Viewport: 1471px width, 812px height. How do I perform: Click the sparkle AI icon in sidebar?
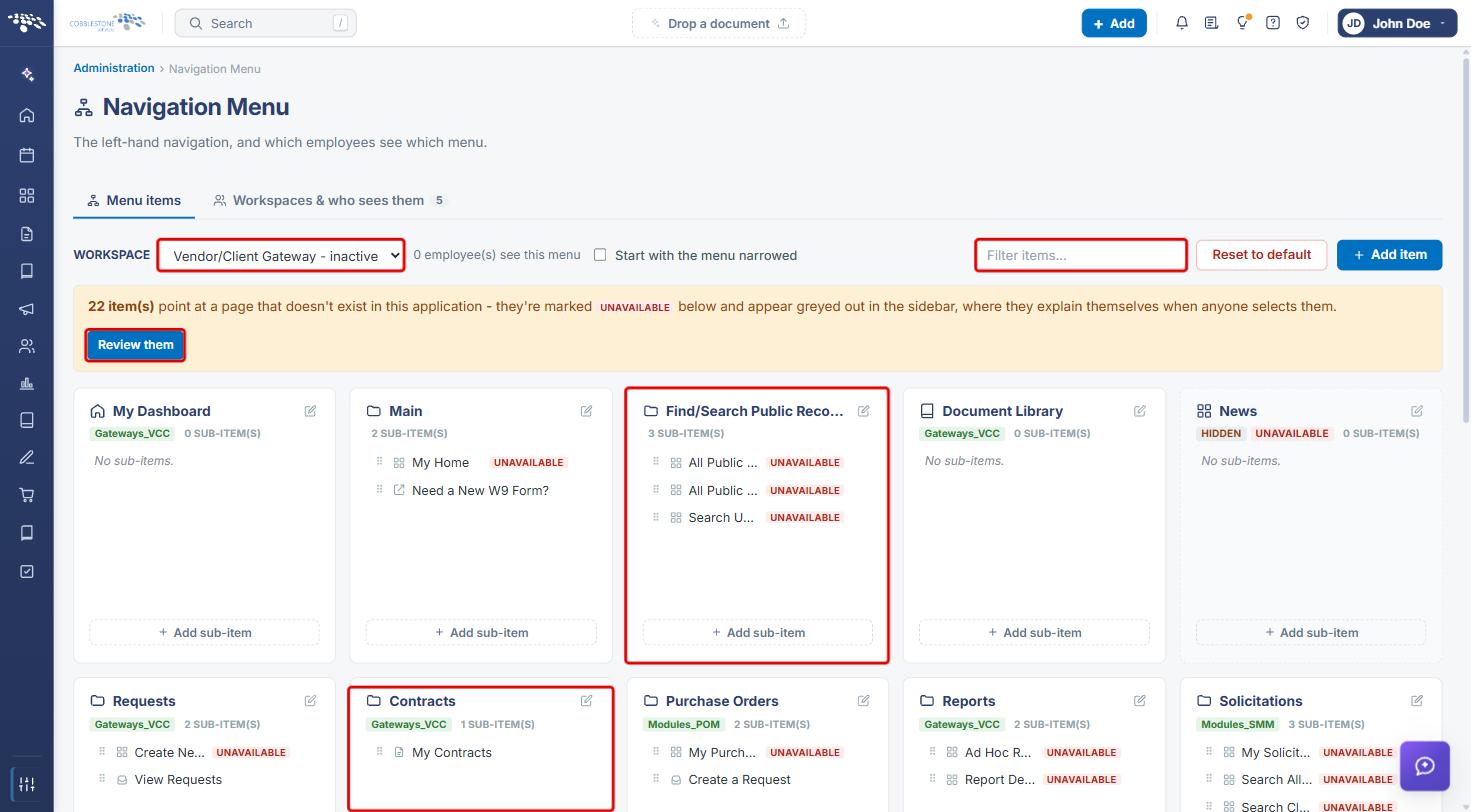coord(27,74)
